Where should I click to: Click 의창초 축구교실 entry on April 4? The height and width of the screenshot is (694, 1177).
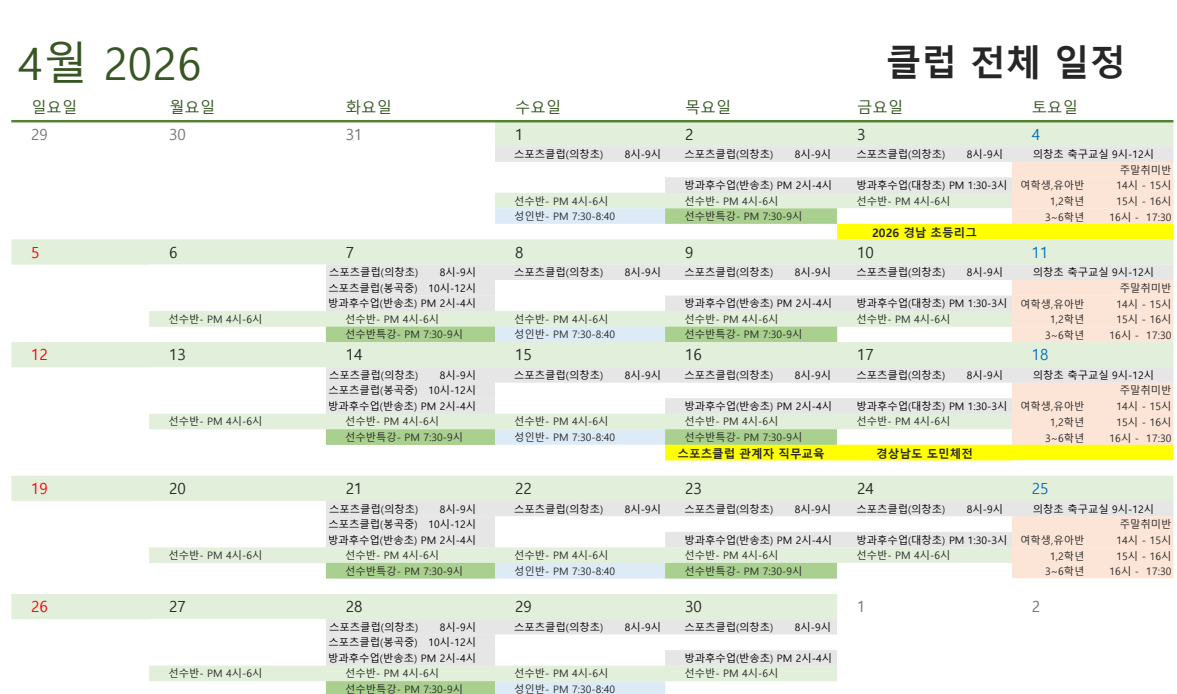click(1092, 154)
